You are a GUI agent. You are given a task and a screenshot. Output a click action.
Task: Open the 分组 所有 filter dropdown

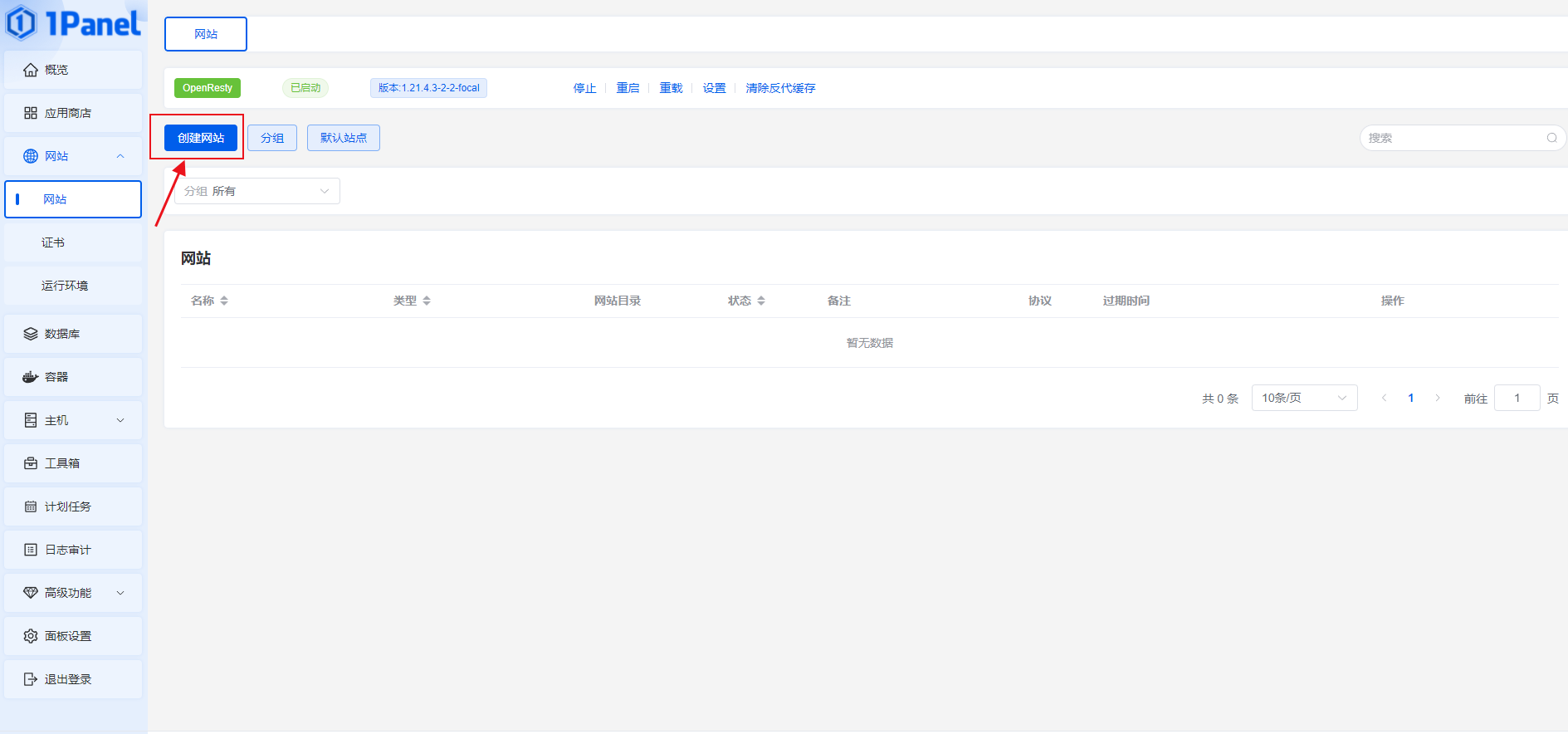coord(257,191)
